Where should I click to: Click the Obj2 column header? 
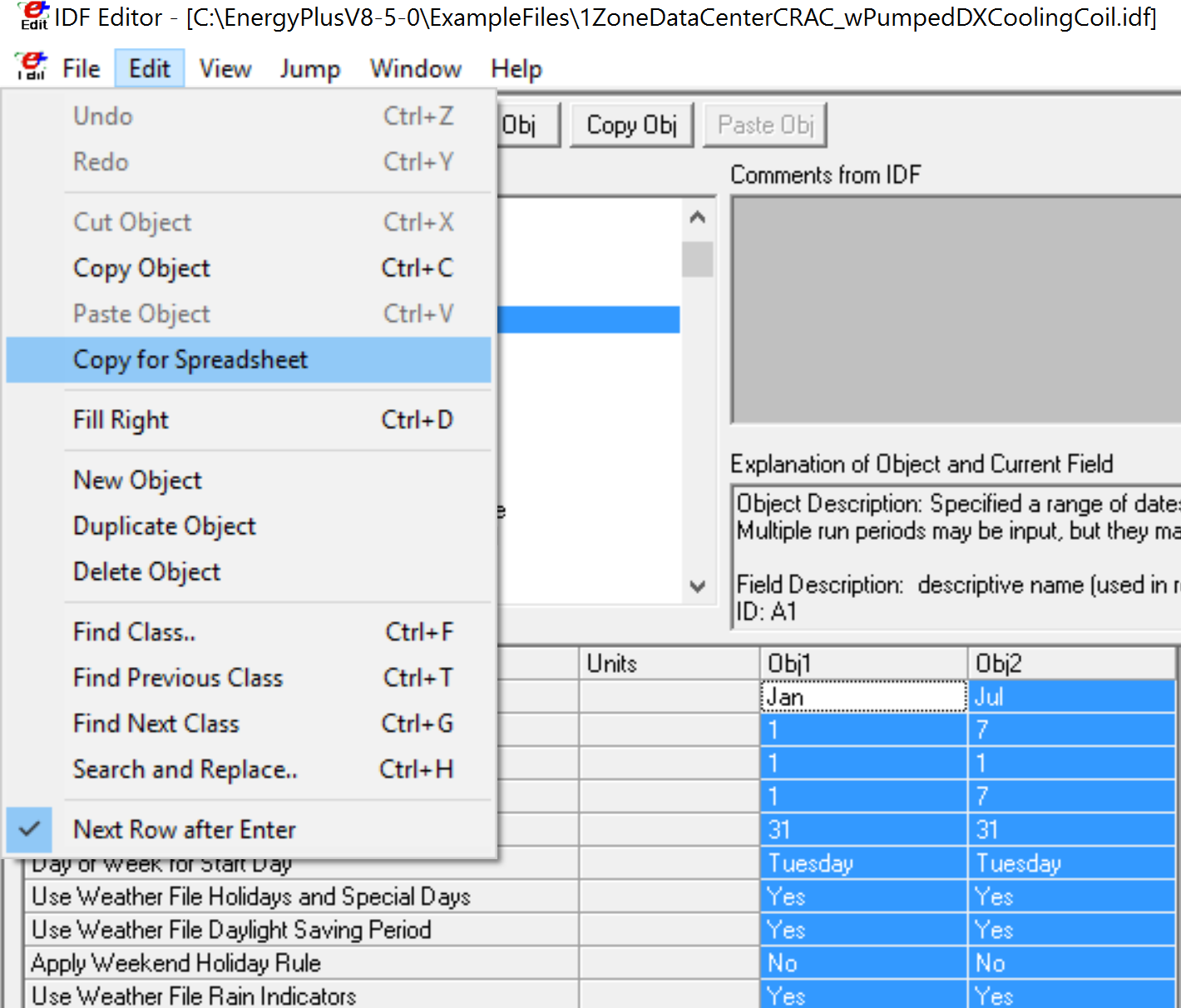pyautogui.click(x=1071, y=664)
